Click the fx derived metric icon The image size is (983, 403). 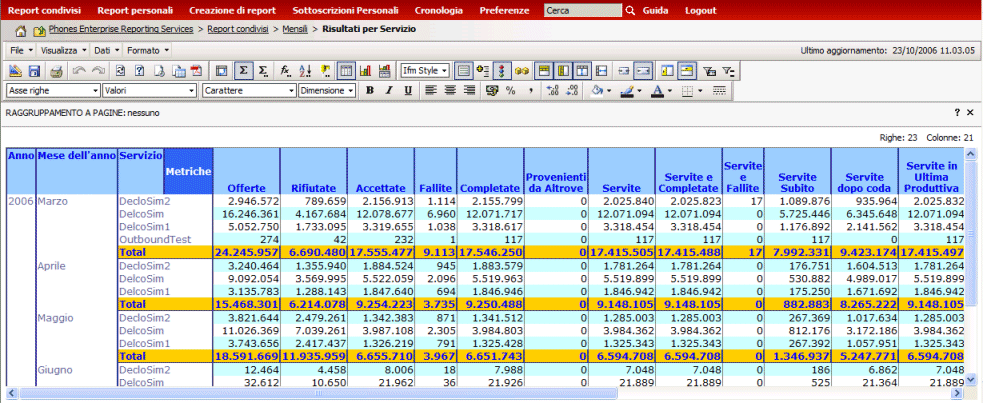point(285,71)
